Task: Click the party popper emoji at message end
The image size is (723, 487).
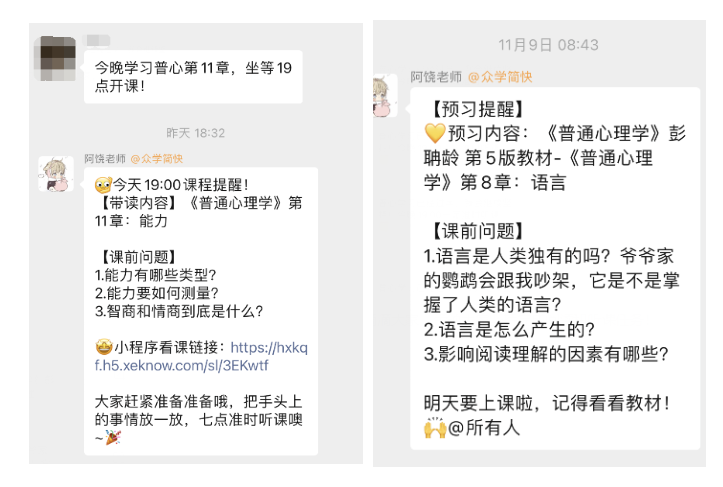Action: coord(113,437)
